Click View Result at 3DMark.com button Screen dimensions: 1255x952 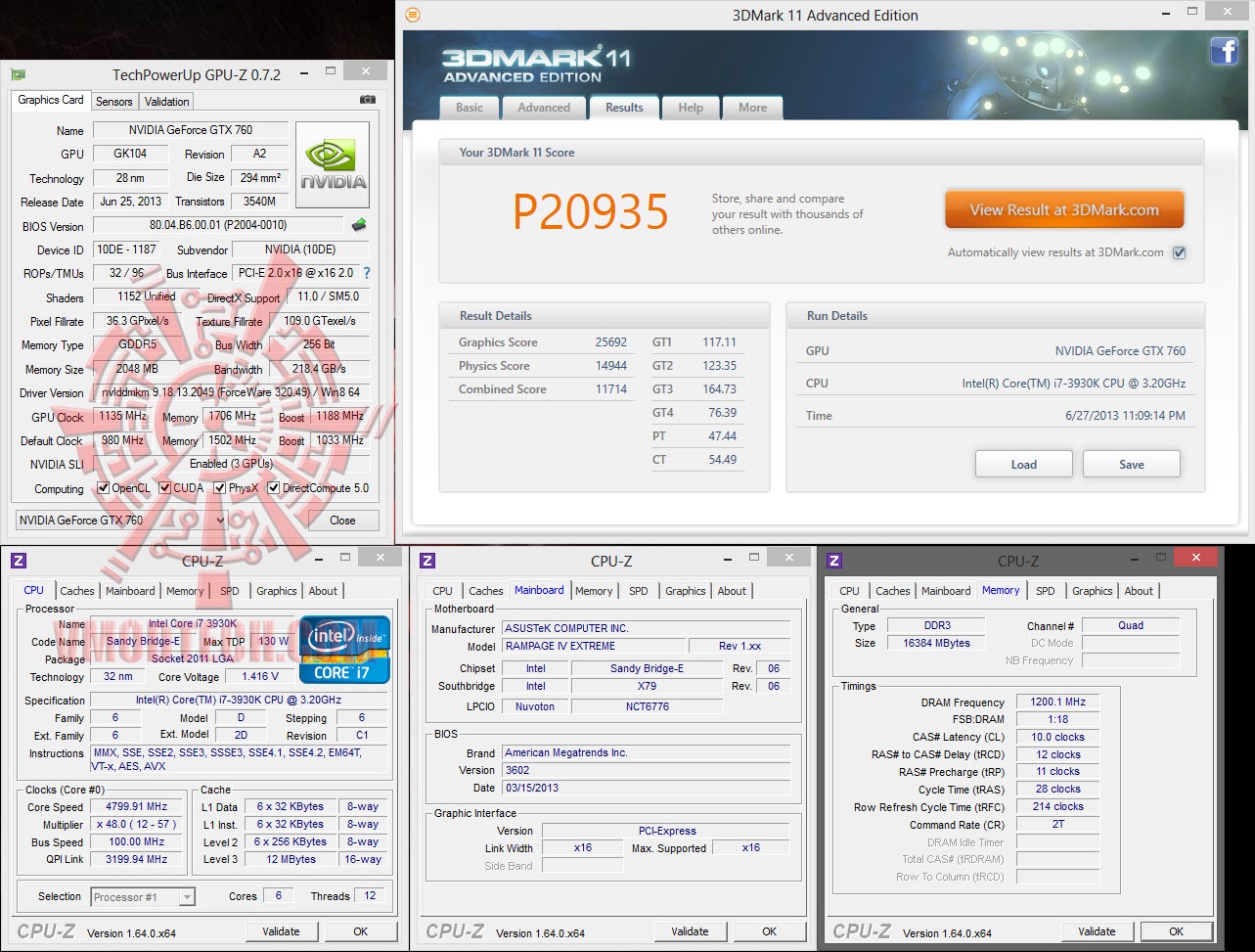tap(1064, 209)
